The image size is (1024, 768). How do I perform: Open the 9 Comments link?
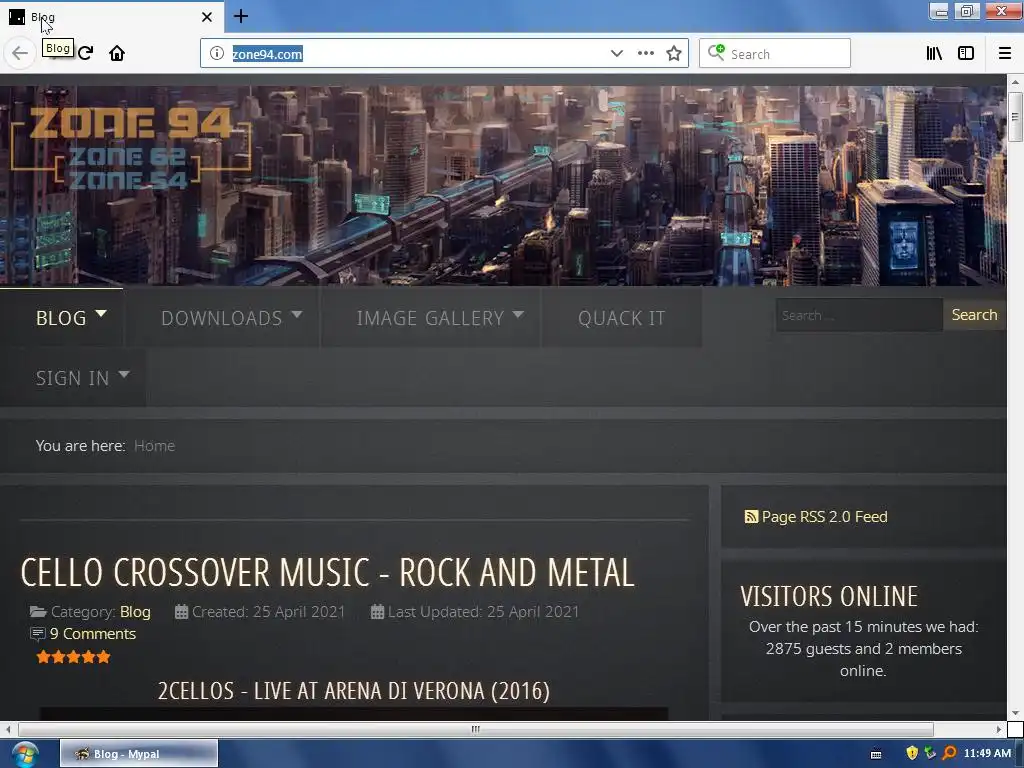coord(93,633)
